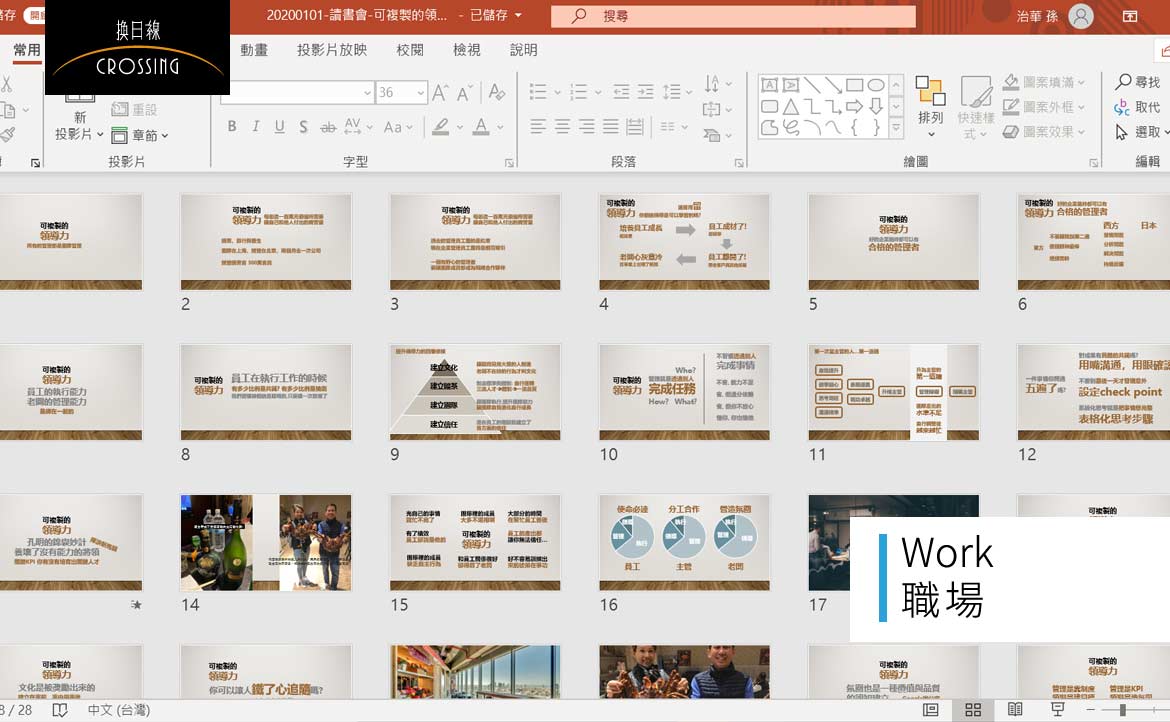Select slide 9 pyramid thumbnail

[x=475, y=392]
